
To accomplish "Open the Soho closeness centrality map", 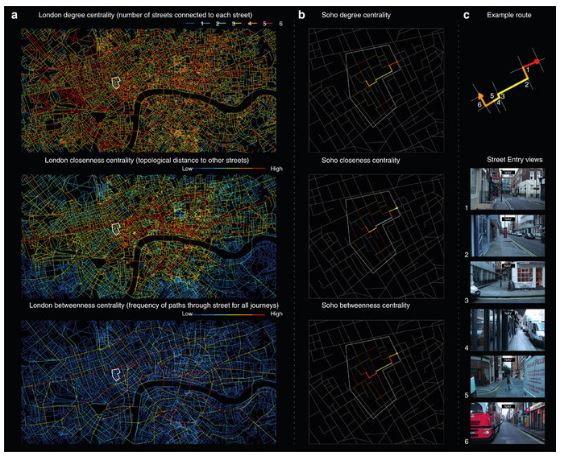I will 376,236.
